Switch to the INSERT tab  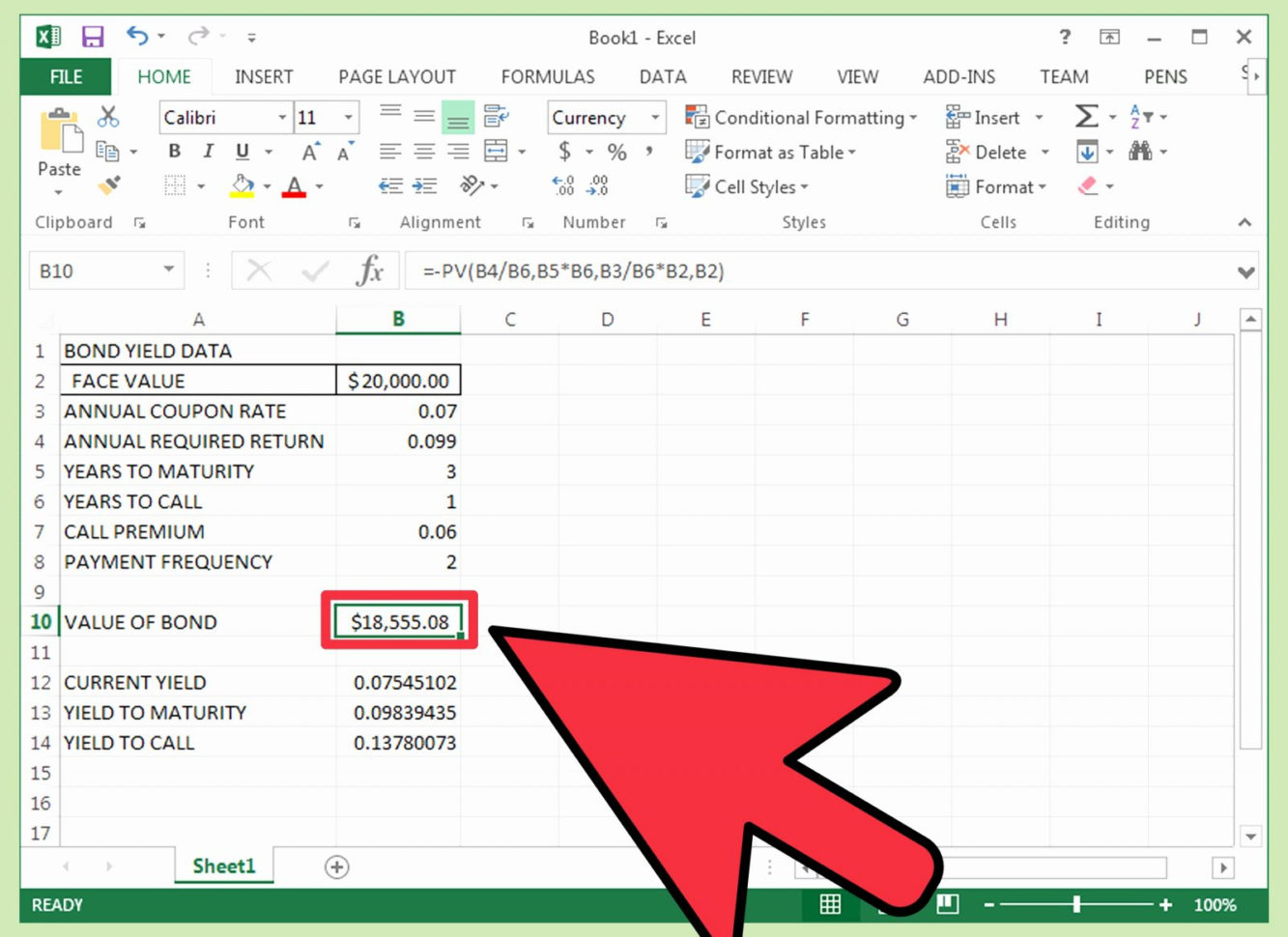(264, 76)
